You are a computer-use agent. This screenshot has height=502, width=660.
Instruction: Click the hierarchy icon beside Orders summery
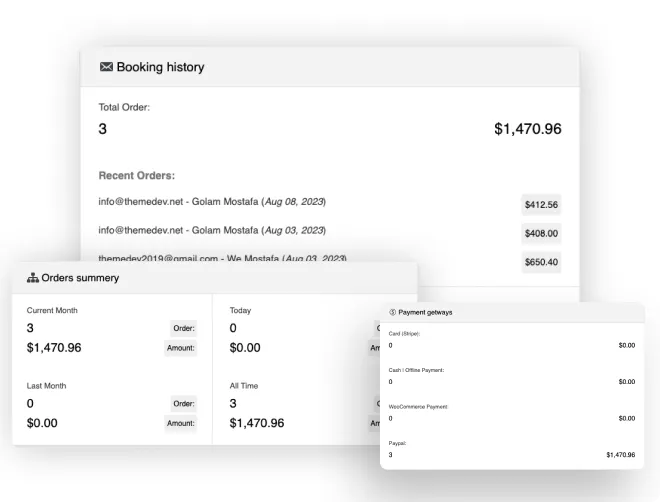click(x=32, y=278)
